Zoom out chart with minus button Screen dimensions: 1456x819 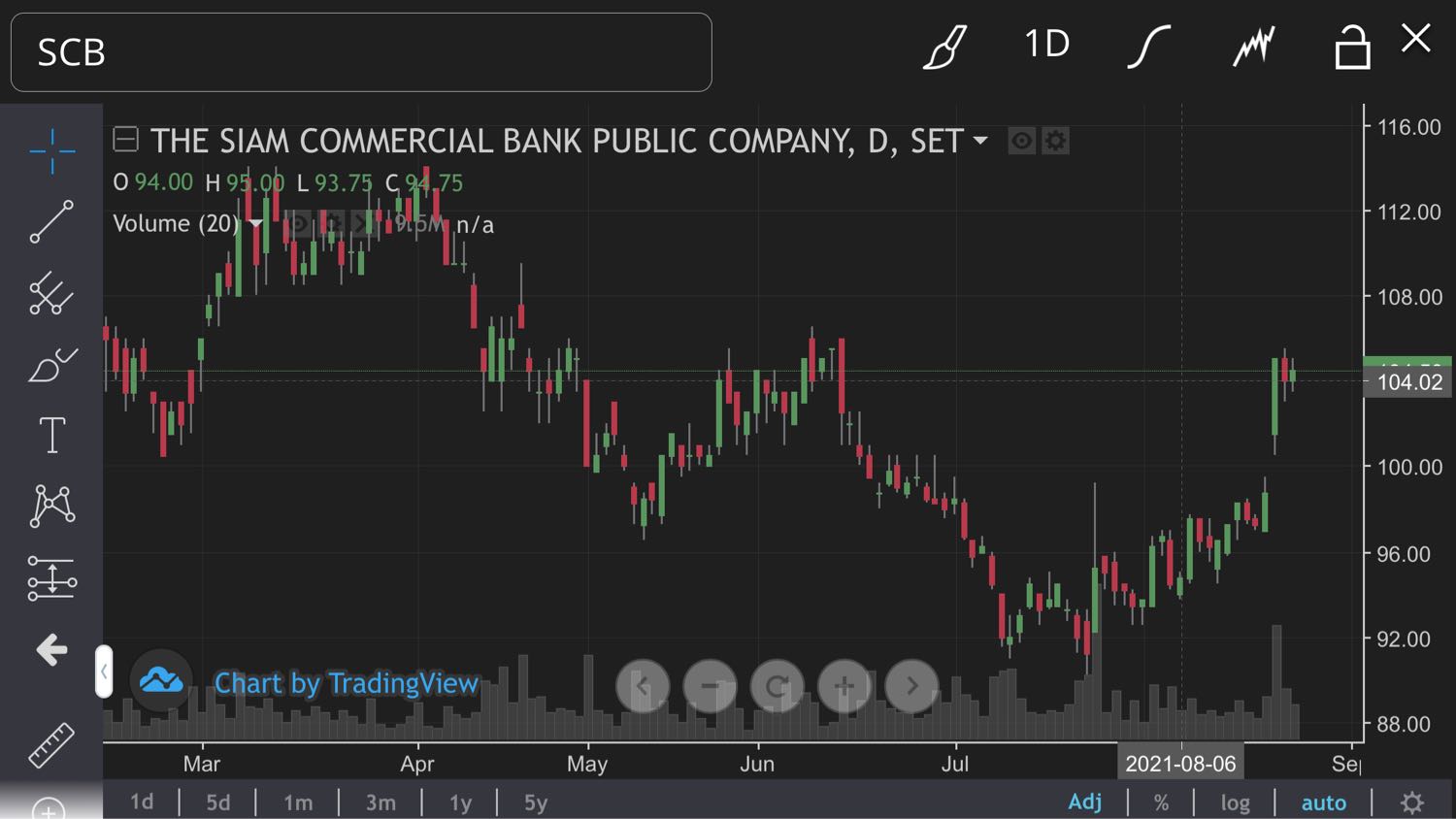coord(711,686)
